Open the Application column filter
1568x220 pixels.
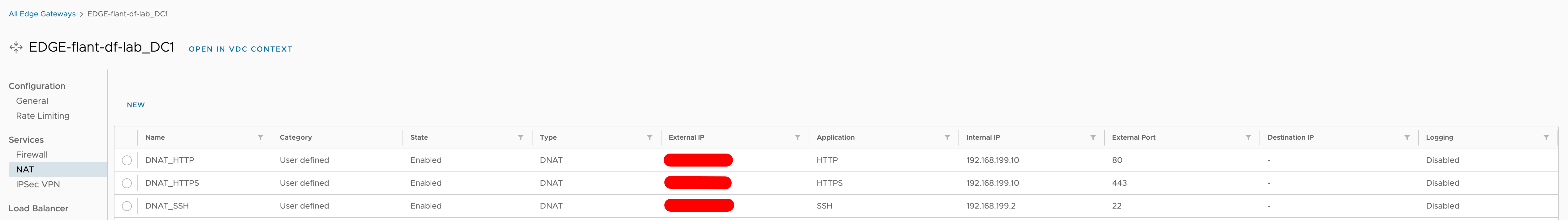[x=947, y=137]
